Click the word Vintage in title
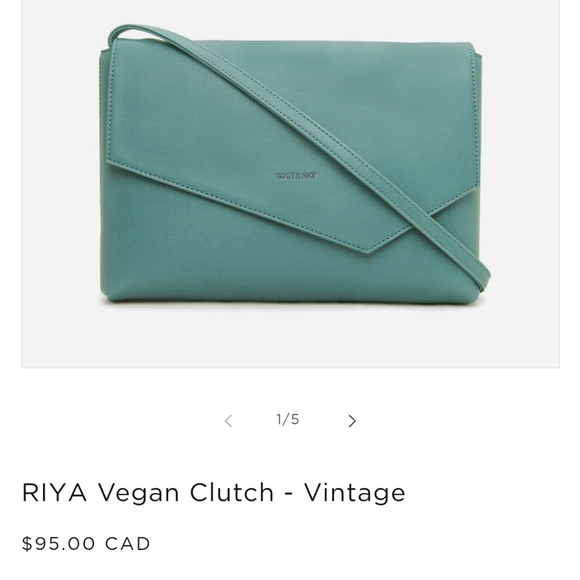 point(355,493)
